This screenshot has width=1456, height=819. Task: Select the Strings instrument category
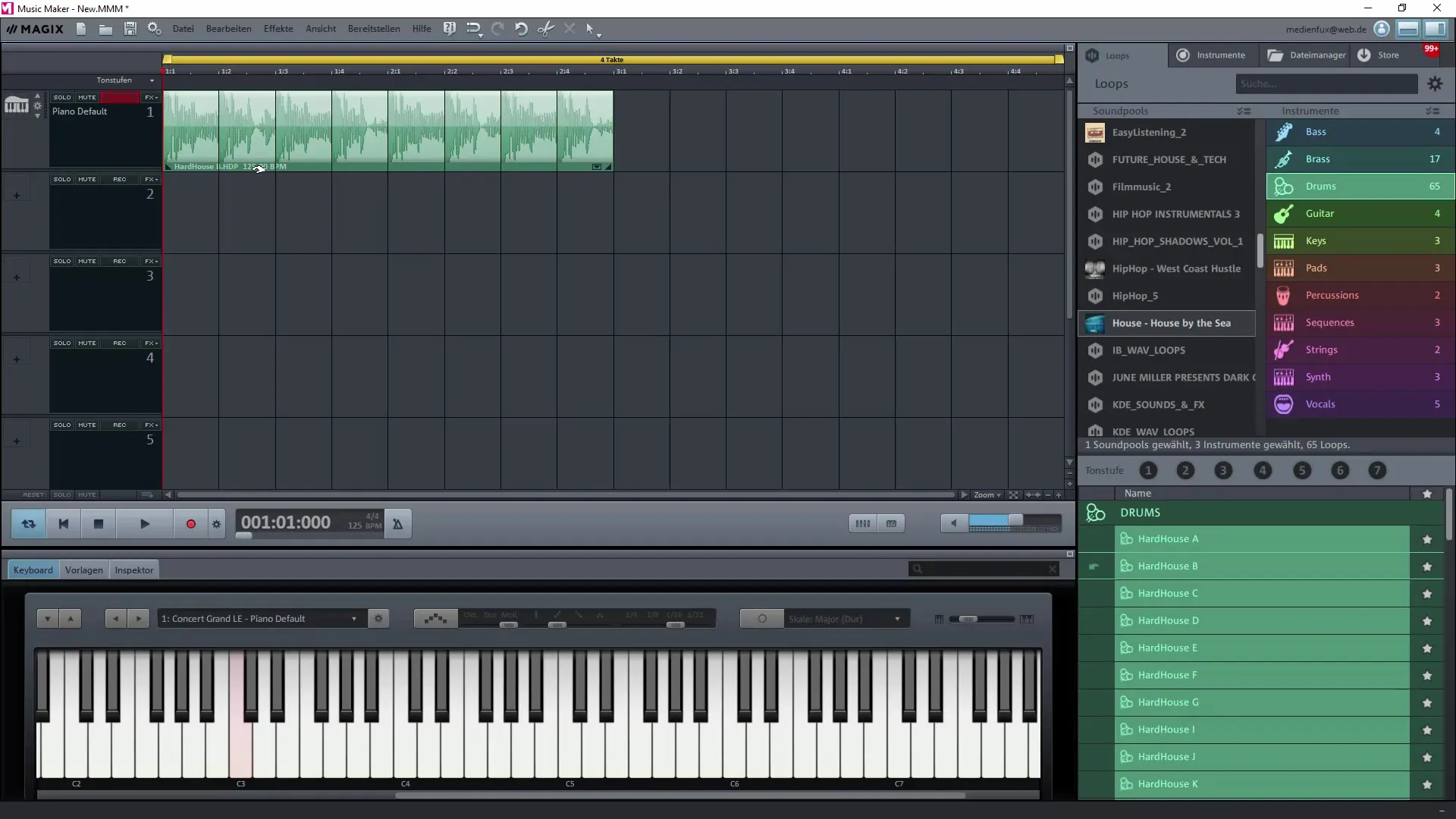point(1360,350)
